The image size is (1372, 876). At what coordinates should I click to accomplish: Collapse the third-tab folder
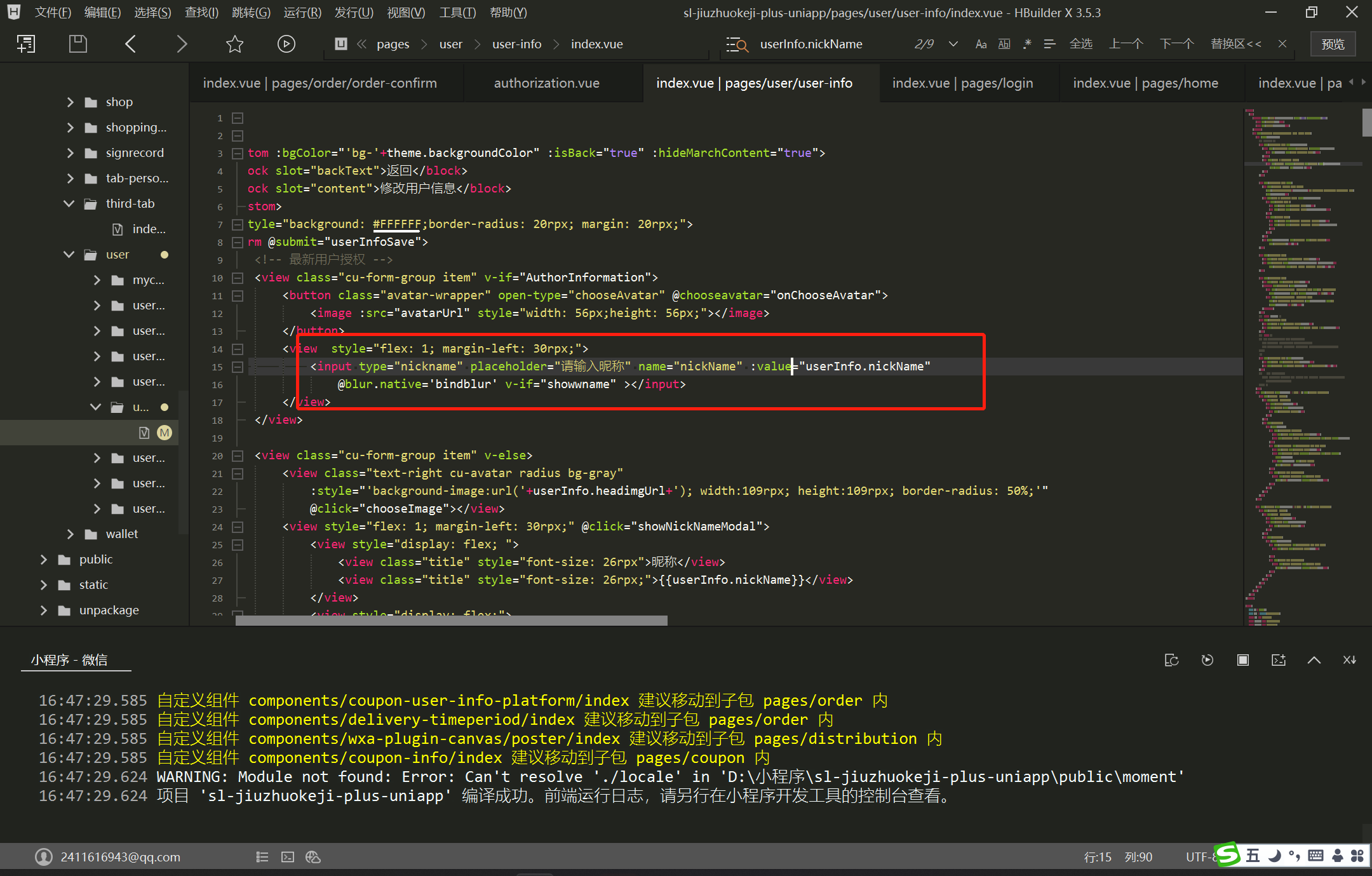coord(70,204)
